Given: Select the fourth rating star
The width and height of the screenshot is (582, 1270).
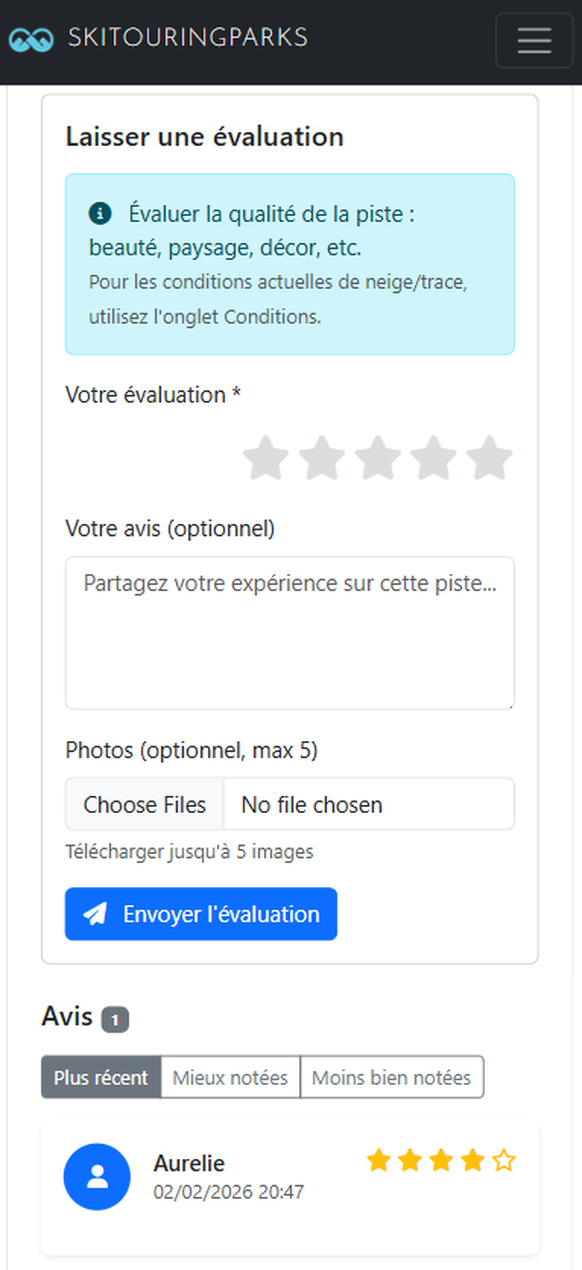Looking at the screenshot, I should click(433, 458).
